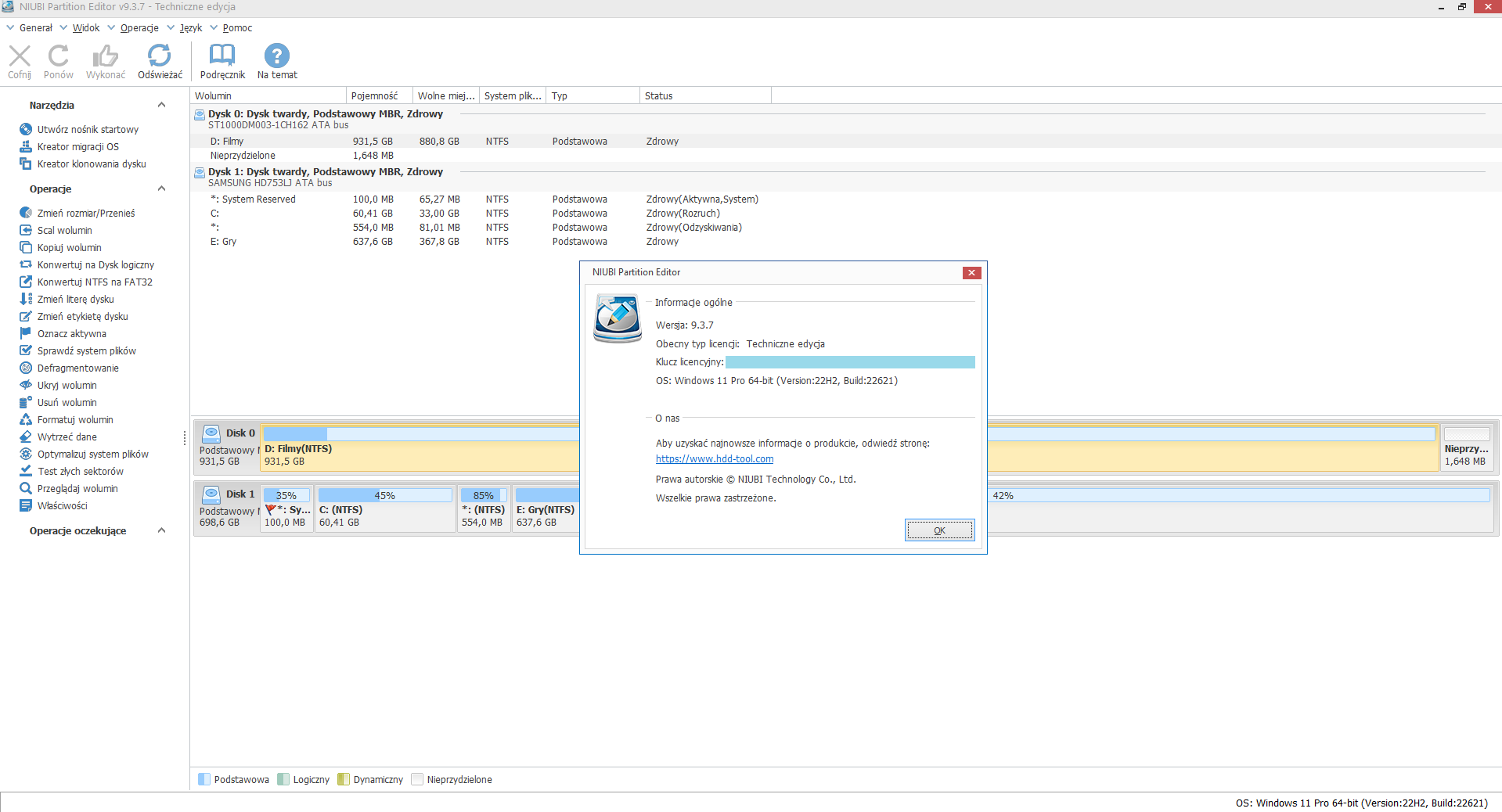This screenshot has height=812, width=1502.
Task: Run Test złych sektorów
Action: pyautogui.click(x=81, y=472)
